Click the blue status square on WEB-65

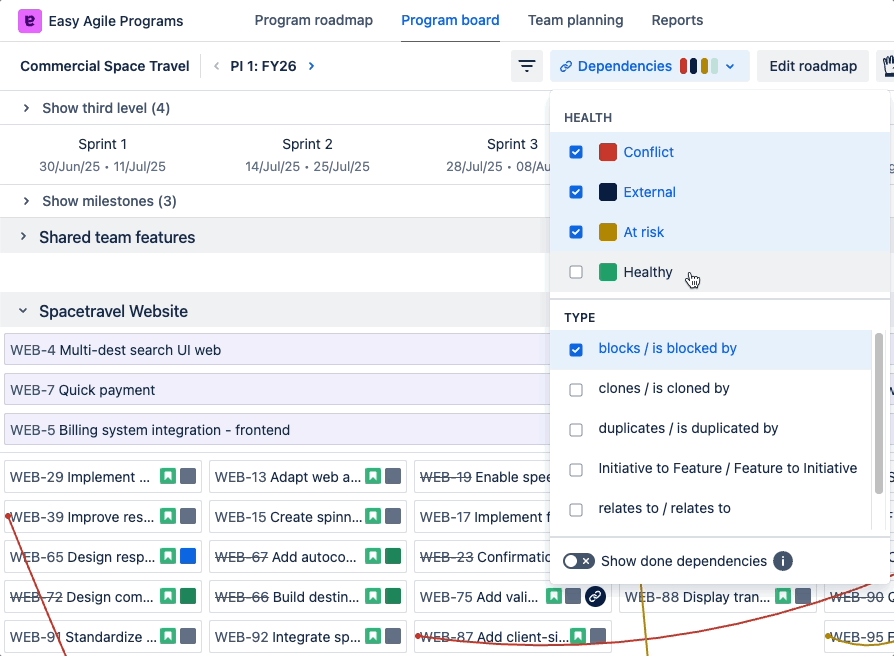pos(188,557)
